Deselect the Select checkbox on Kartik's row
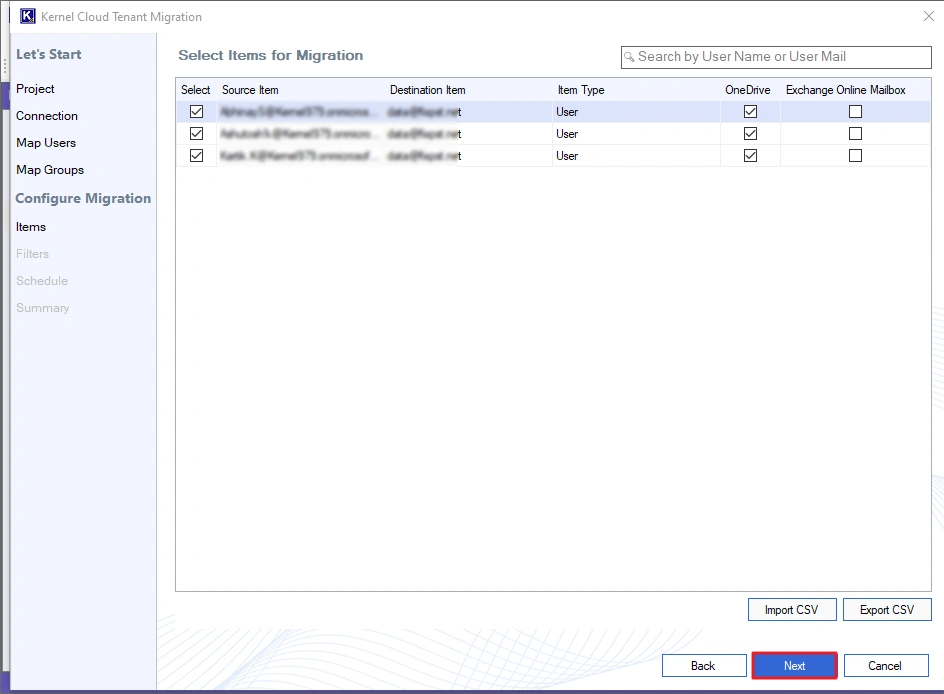 click(x=196, y=155)
